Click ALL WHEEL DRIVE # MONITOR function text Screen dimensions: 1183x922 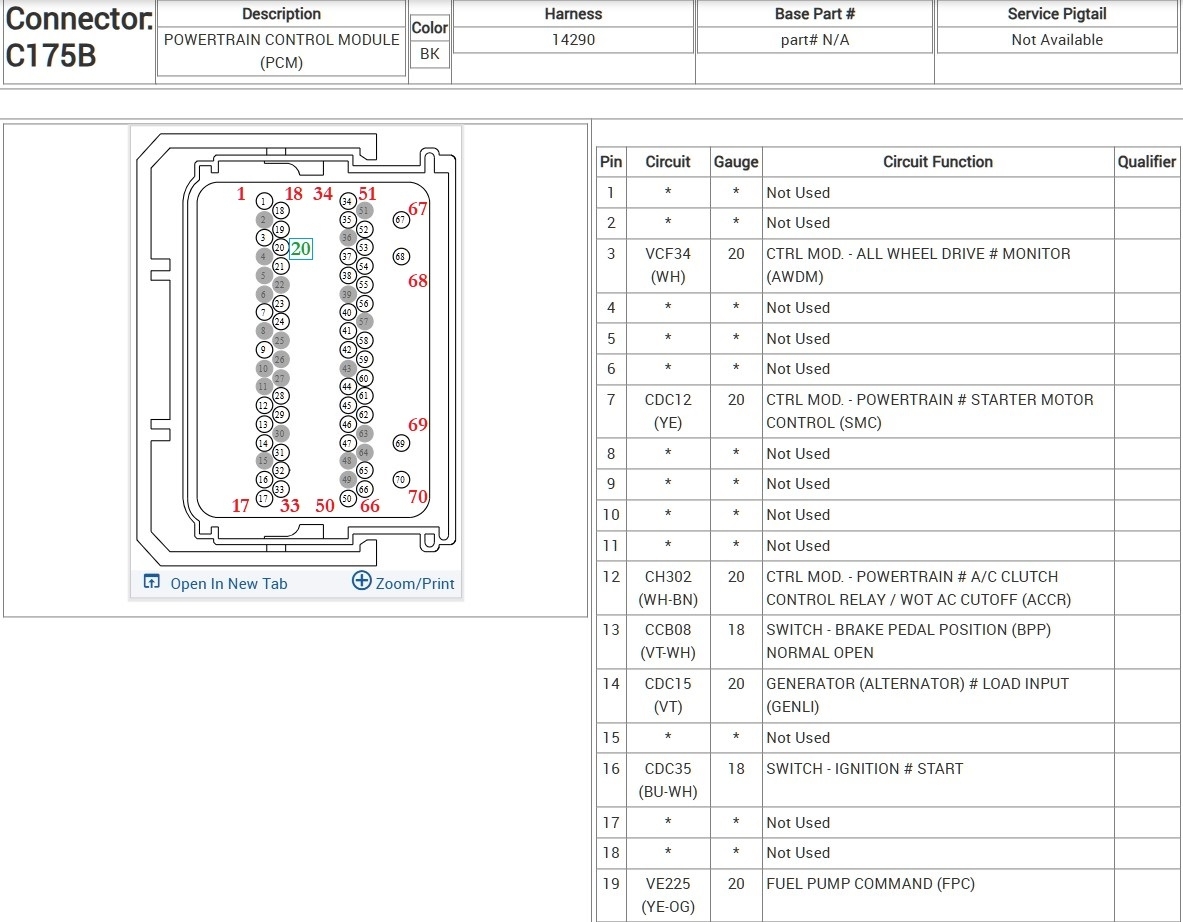pos(918,265)
